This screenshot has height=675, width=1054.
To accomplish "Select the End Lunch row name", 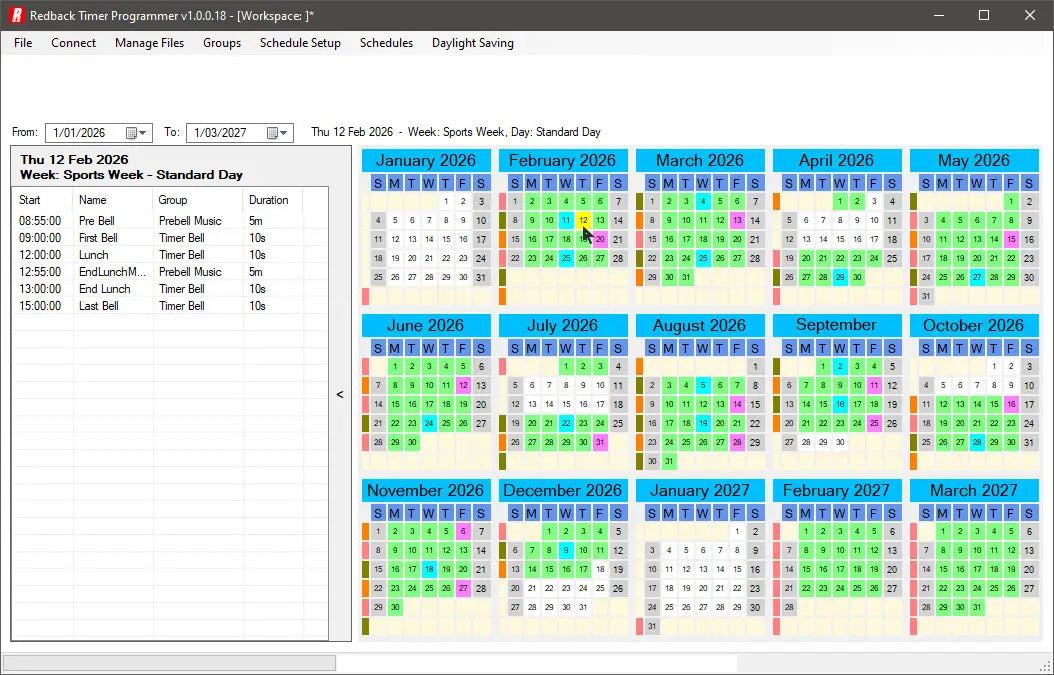I will (x=105, y=289).
